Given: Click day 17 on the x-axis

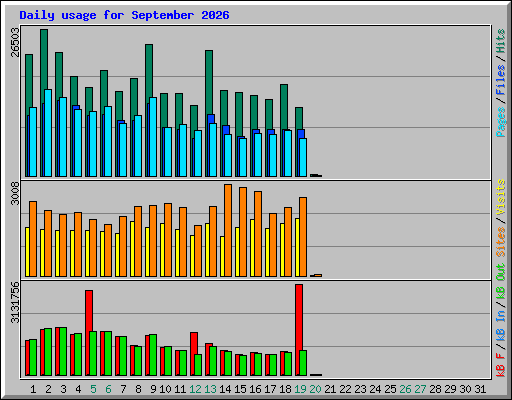Looking at the screenshot, I should (270, 389).
